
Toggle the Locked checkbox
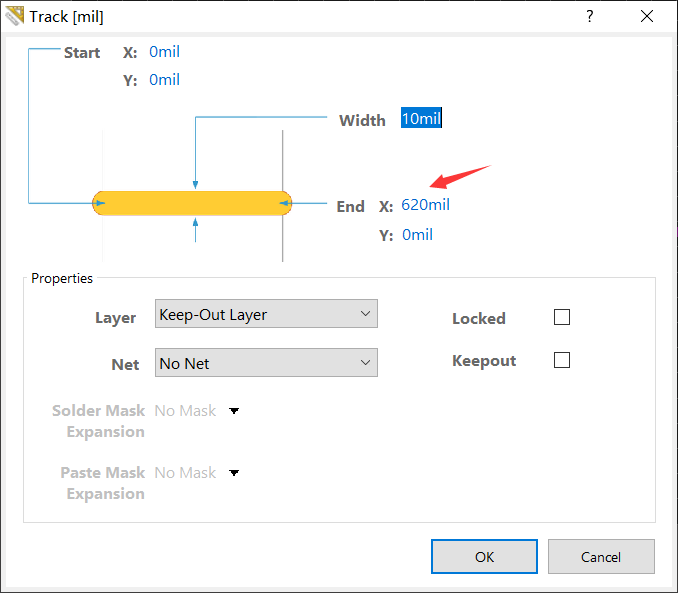[562, 317]
